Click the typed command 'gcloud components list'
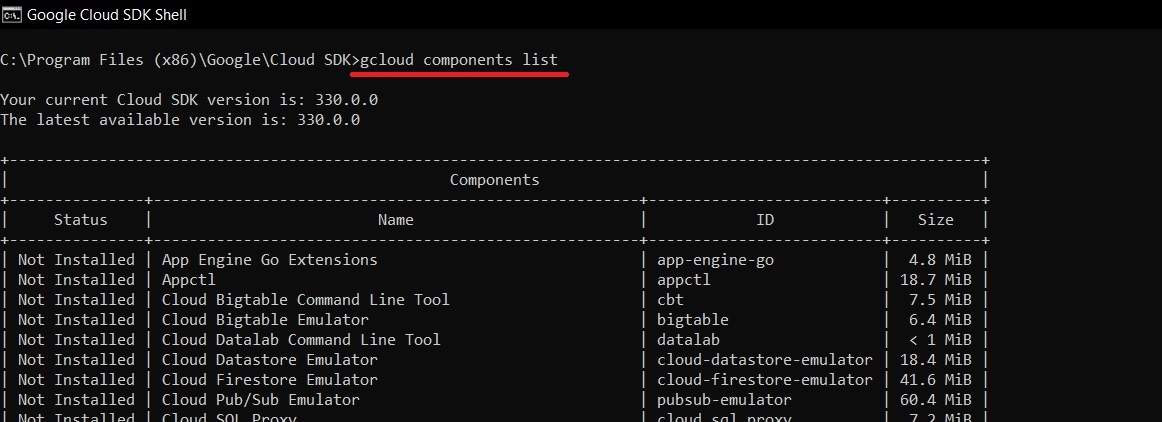 coord(459,60)
